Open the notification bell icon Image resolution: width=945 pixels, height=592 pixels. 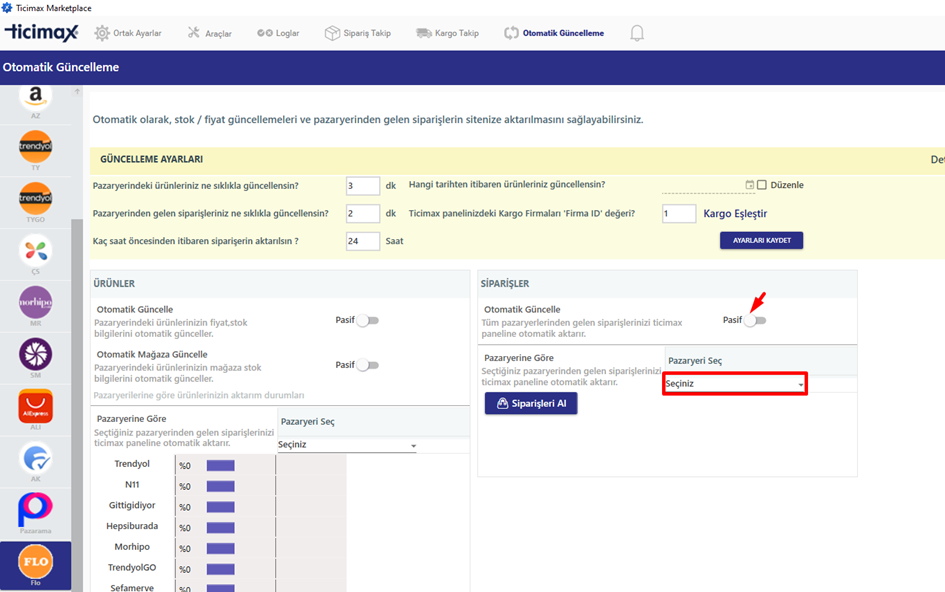pyautogui.click(x=637, y=33)
